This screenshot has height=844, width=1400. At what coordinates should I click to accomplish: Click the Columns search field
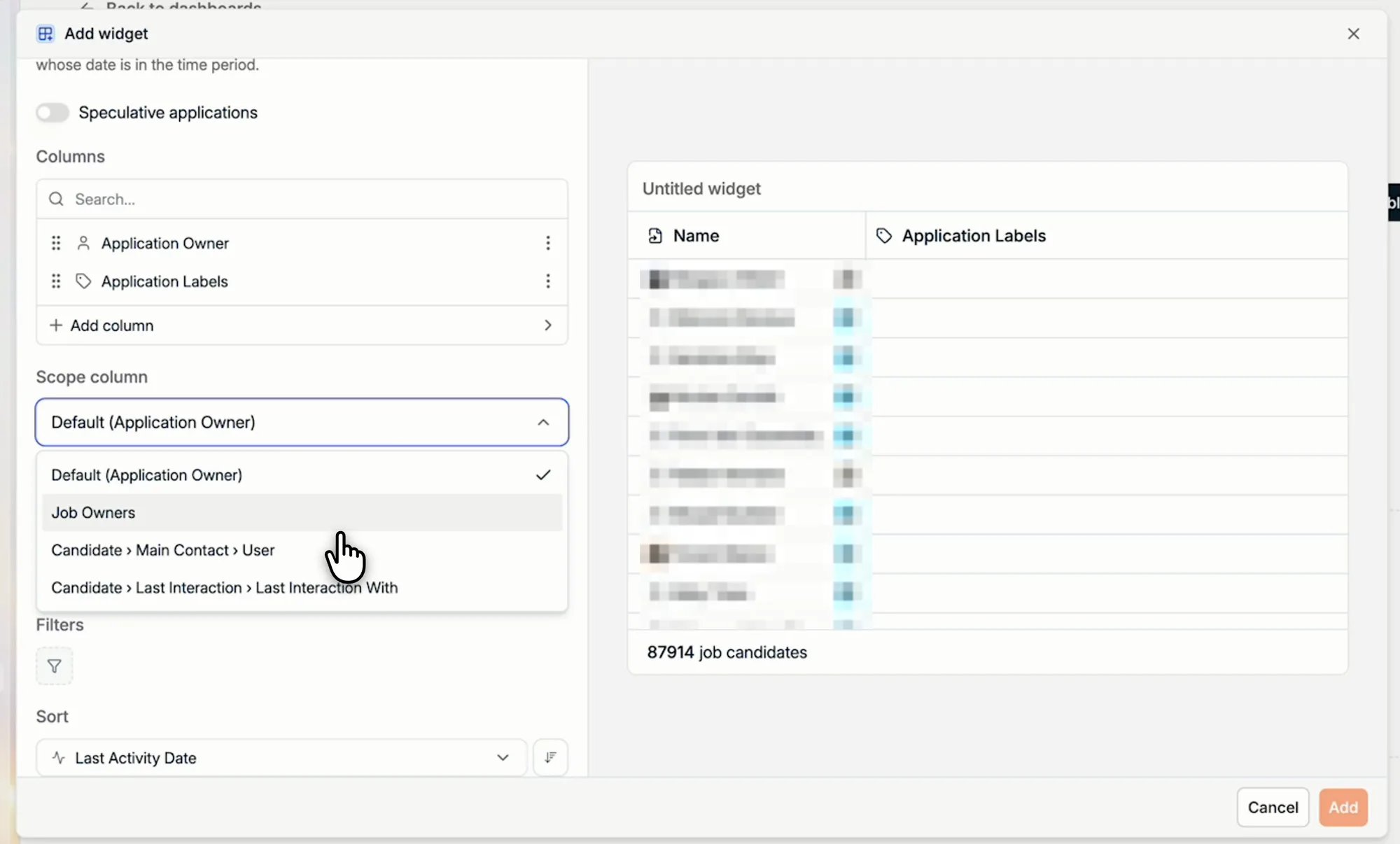[x=302, y=199]
